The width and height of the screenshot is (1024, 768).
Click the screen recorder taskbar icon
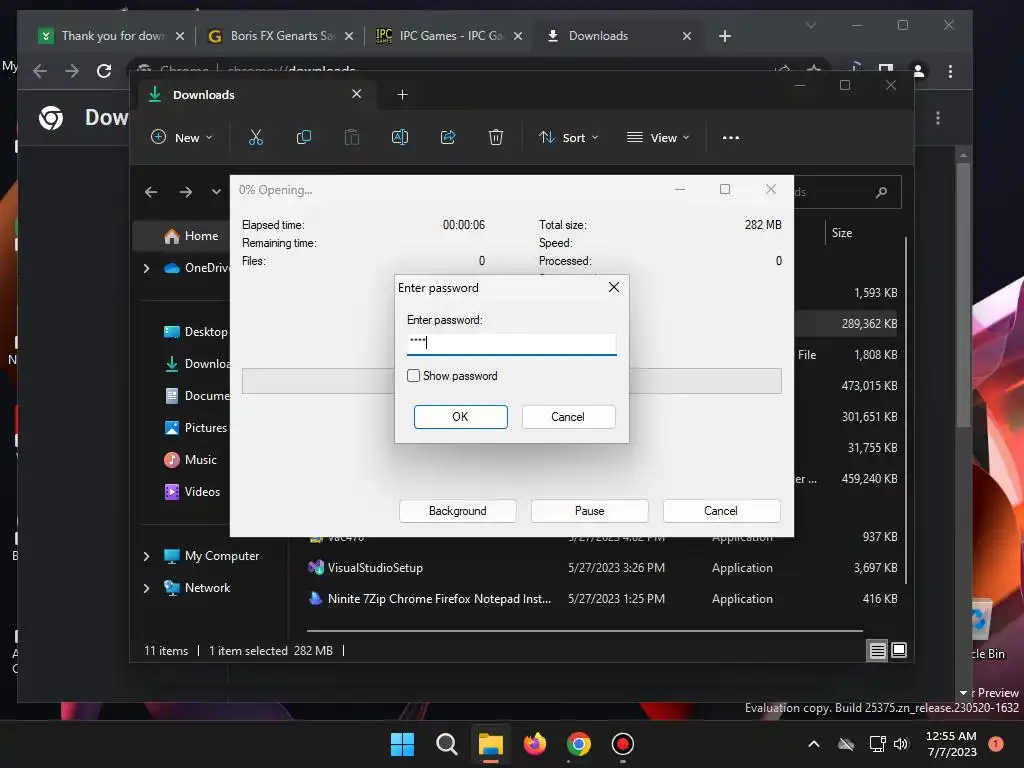click(622, 744)
